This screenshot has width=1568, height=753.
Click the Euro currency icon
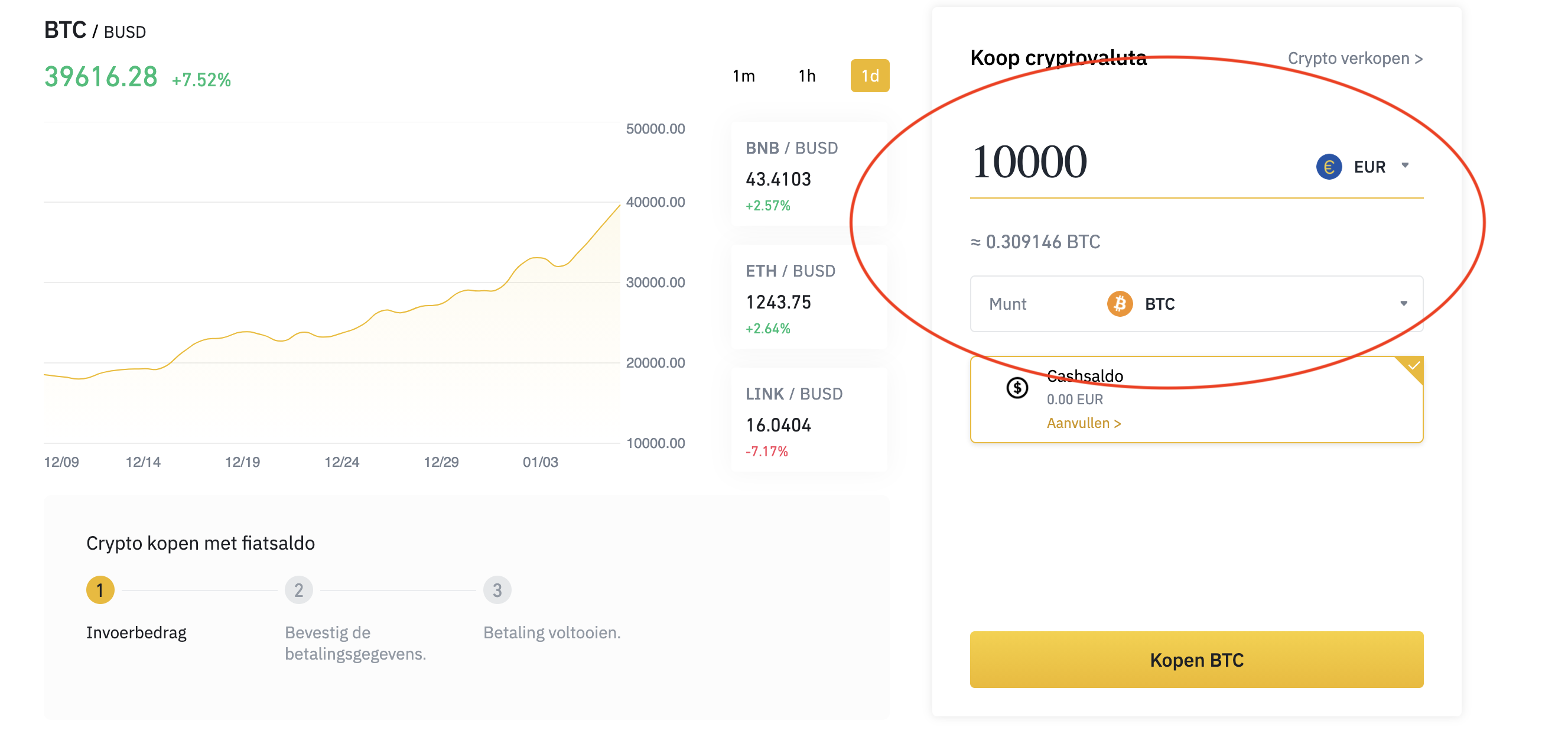pos(1329,166)
